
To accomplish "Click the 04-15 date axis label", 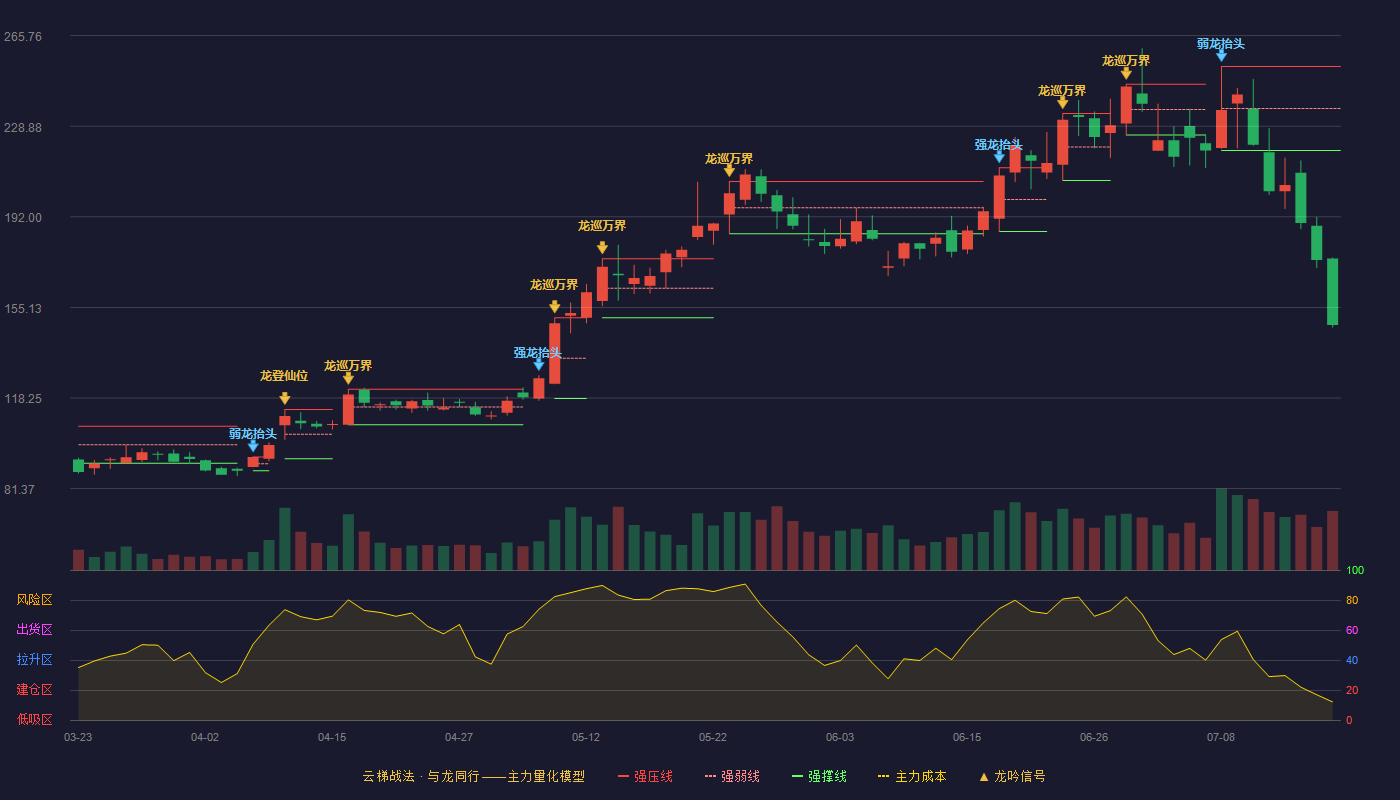I will pos(332,737).
